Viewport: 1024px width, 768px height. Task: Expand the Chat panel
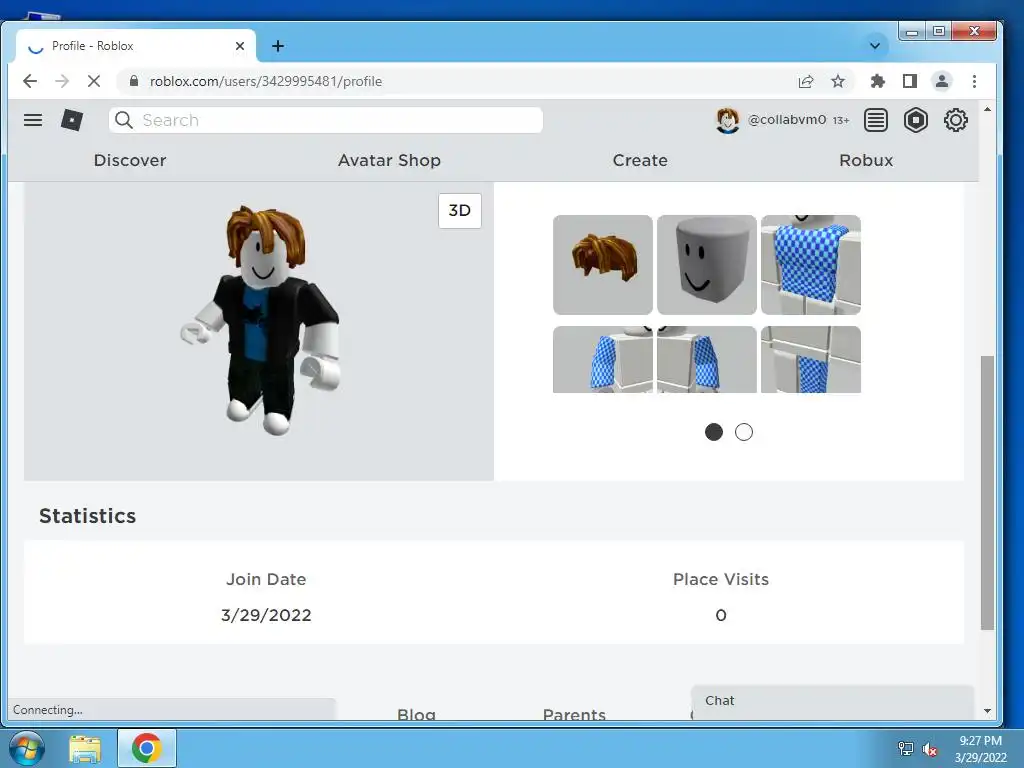(x=832, y=701)
